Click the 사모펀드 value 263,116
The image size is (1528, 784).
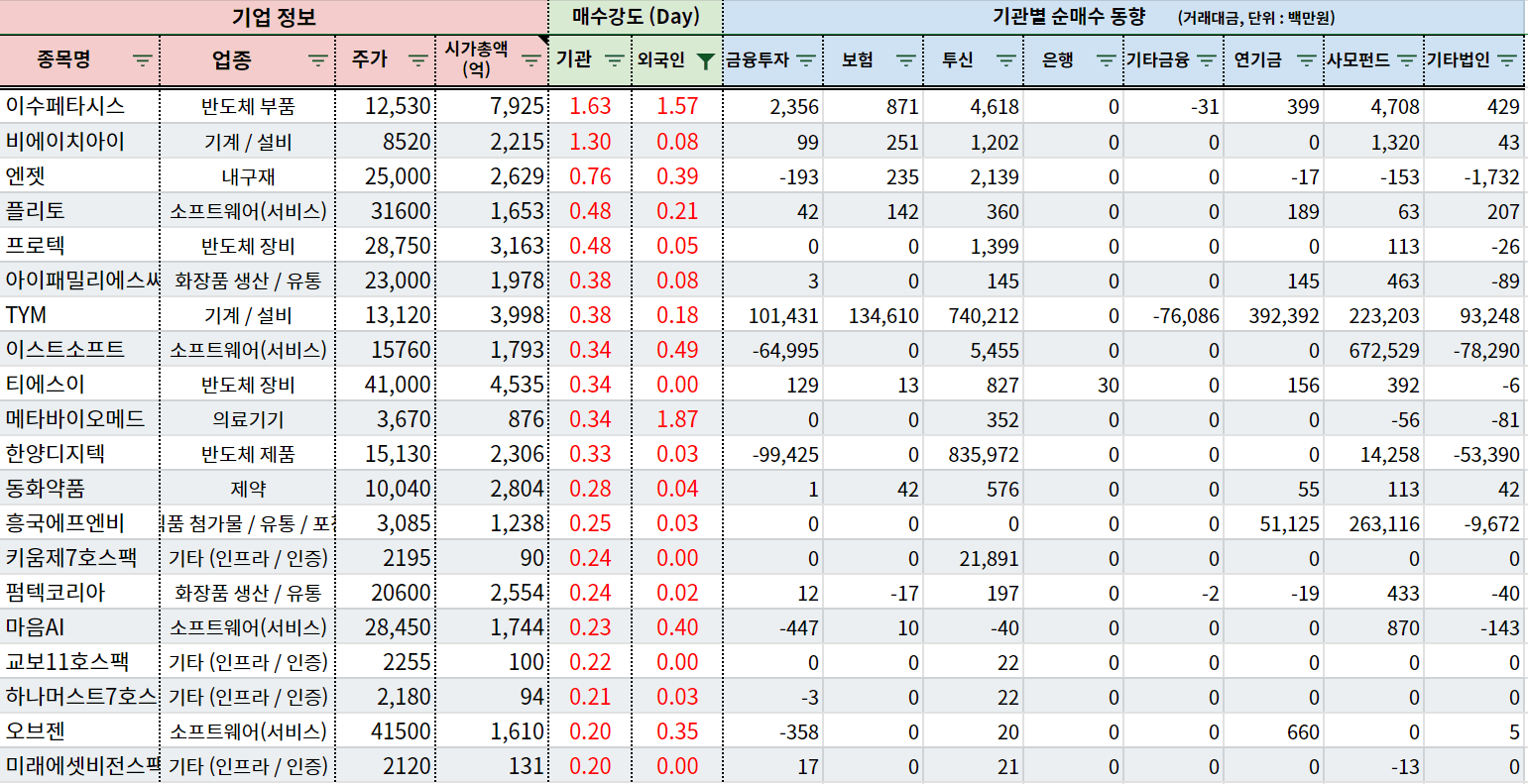[x=1373, y=522]
